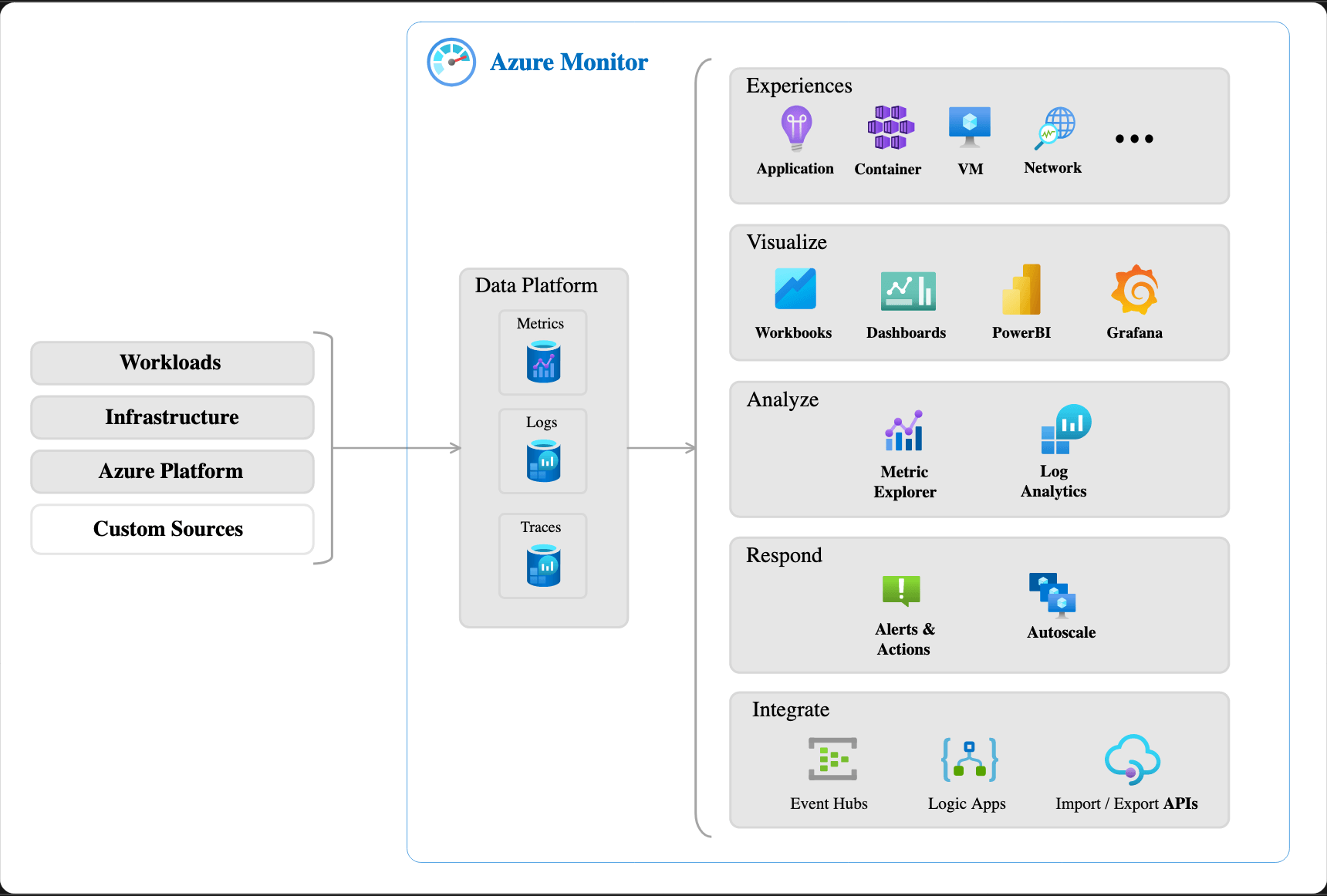Screen dimensions: 1327x896
Task: Click the VM label text
Action: 970,169
